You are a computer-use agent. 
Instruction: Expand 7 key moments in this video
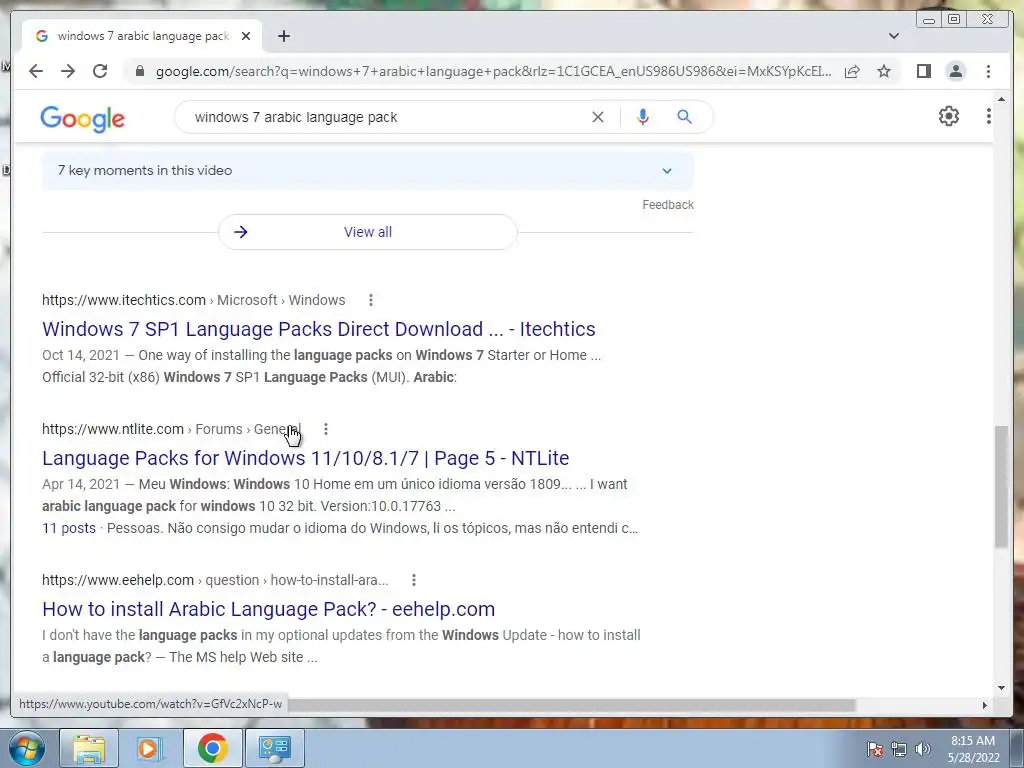point(367,170)
